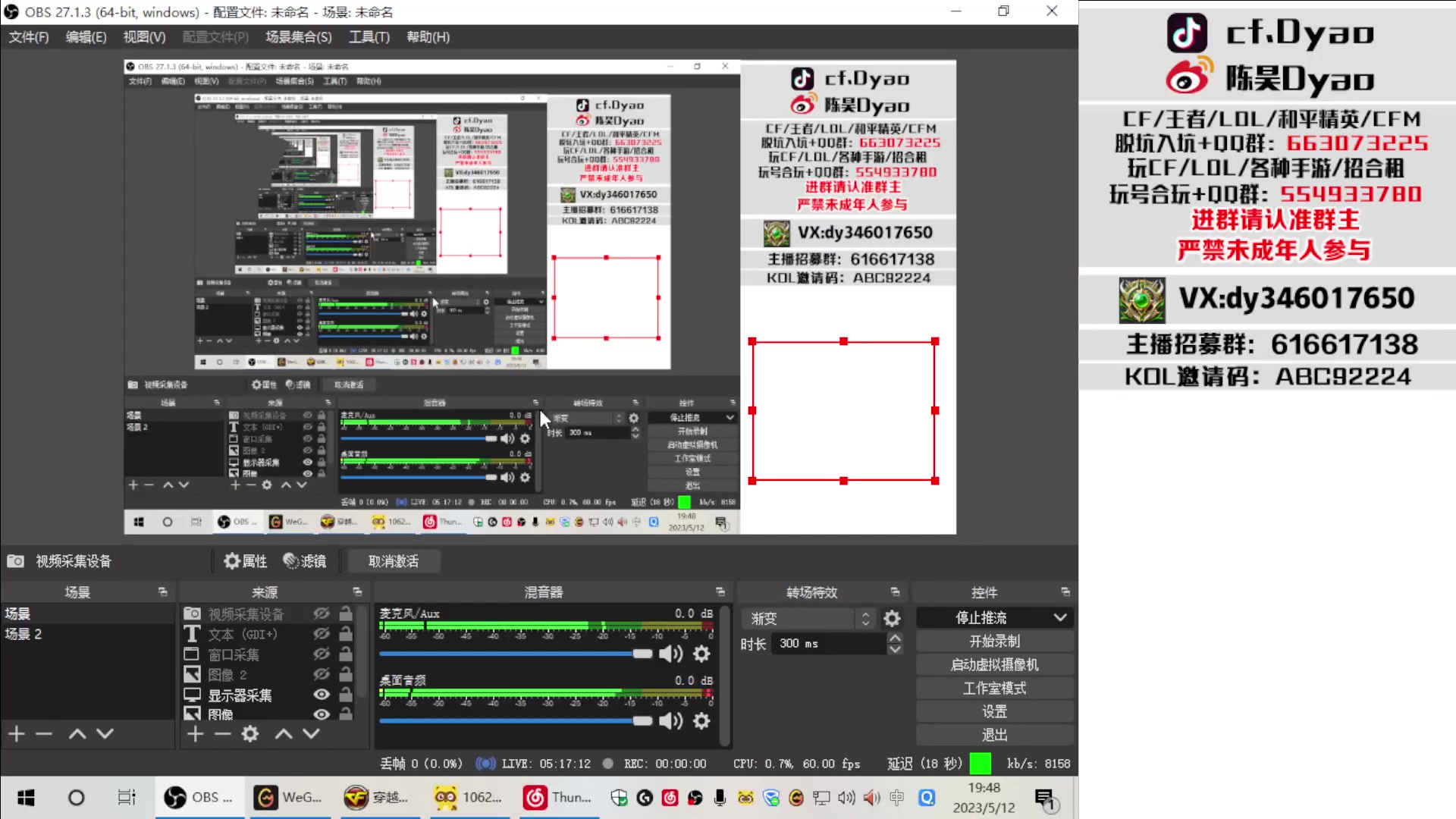Click mixer panel vertical scrollbar
This screenshot has height=819, width=1456.
tap(725, 675)
